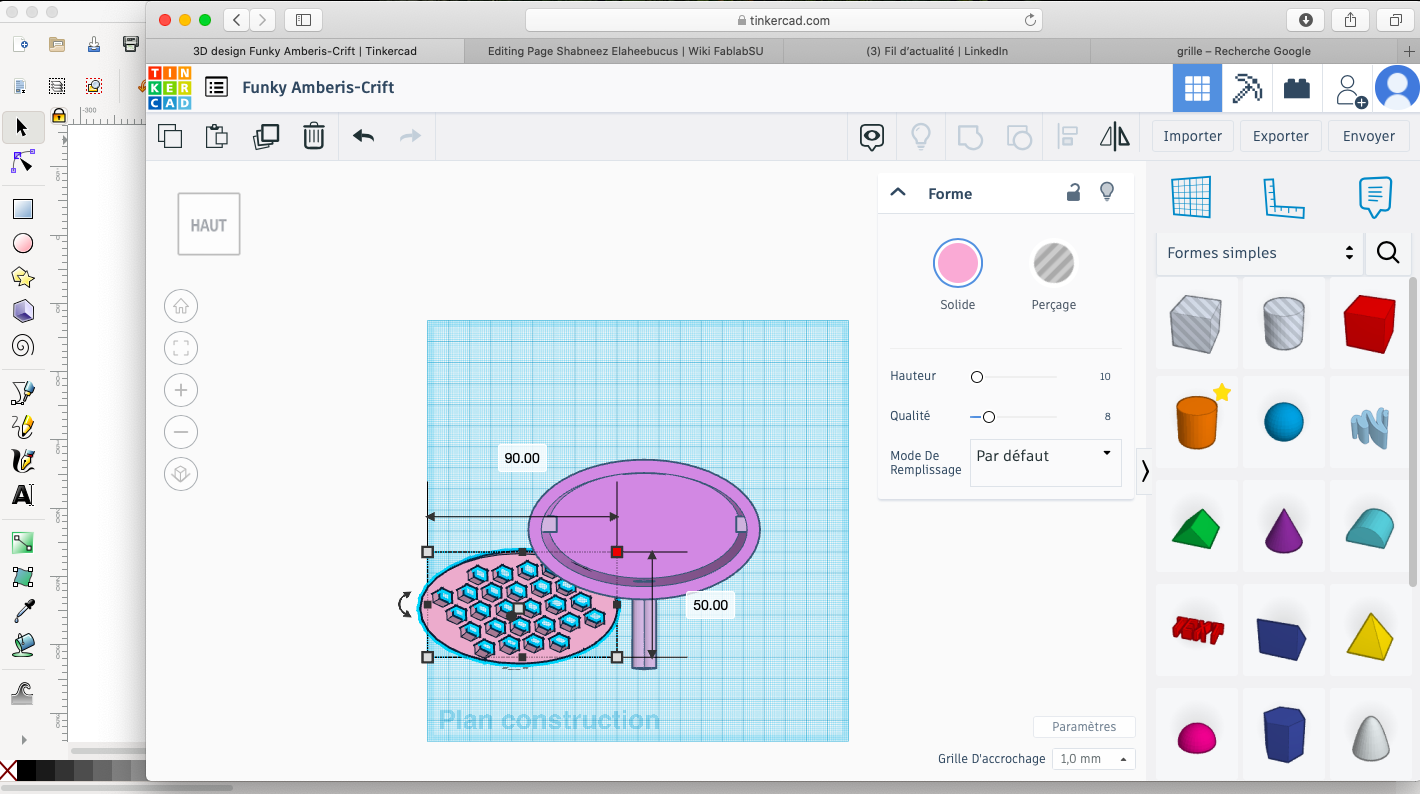Click Inkscape's yellow padlock toggle
Screen dimensions: 1420x794
tap(59, 116)
